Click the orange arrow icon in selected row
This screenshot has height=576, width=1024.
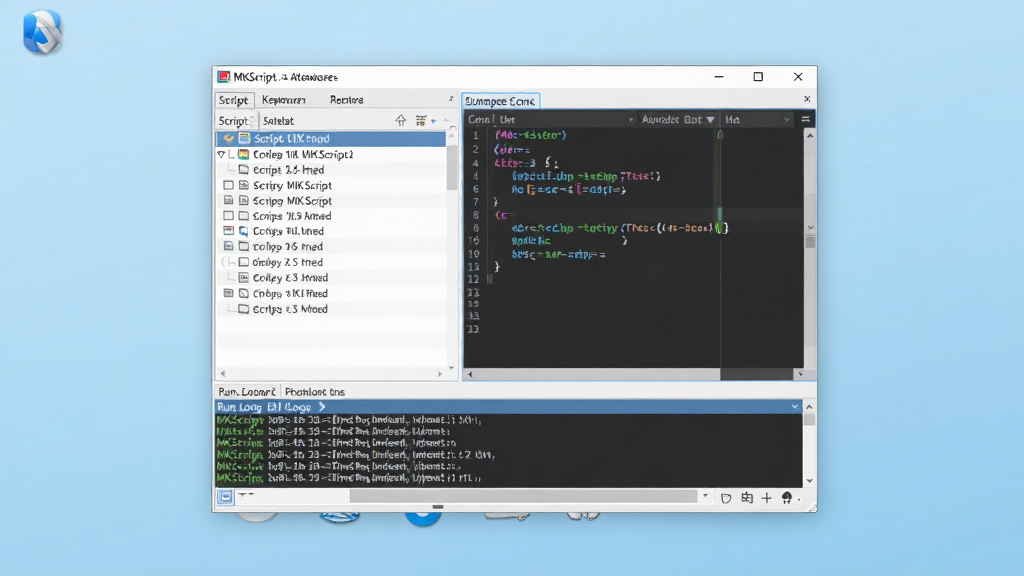coord(228,138)
